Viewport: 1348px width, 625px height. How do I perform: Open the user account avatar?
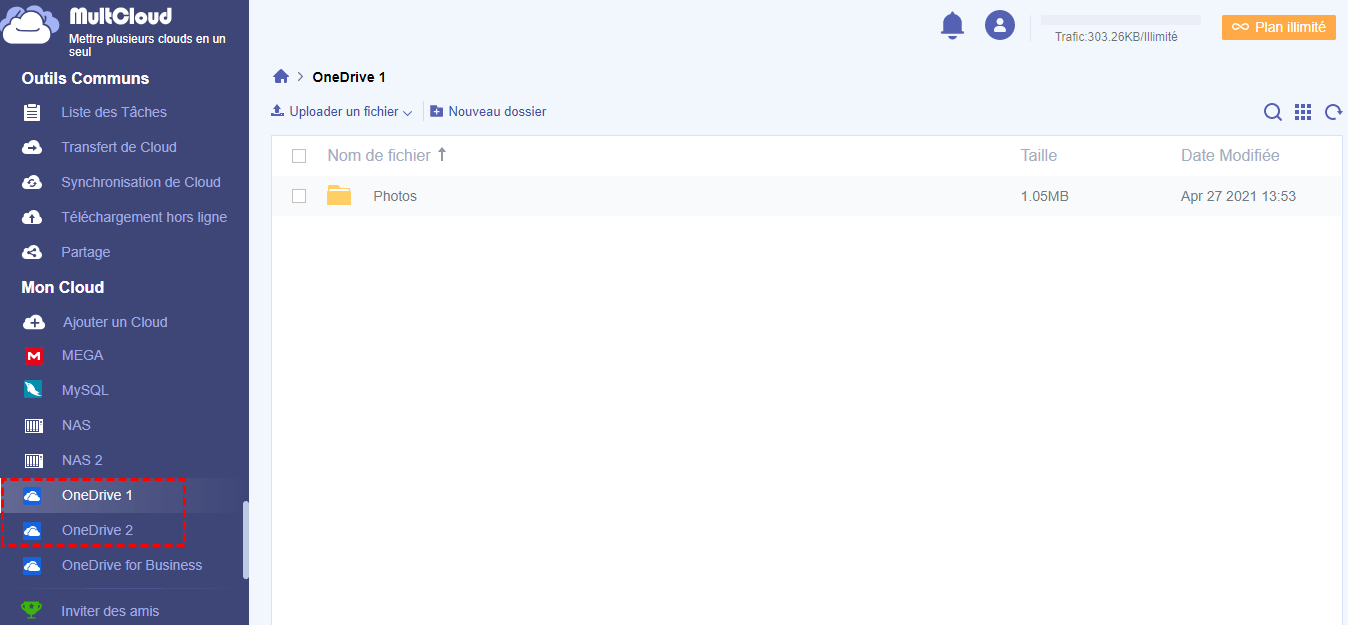[x=1000, y=25]
